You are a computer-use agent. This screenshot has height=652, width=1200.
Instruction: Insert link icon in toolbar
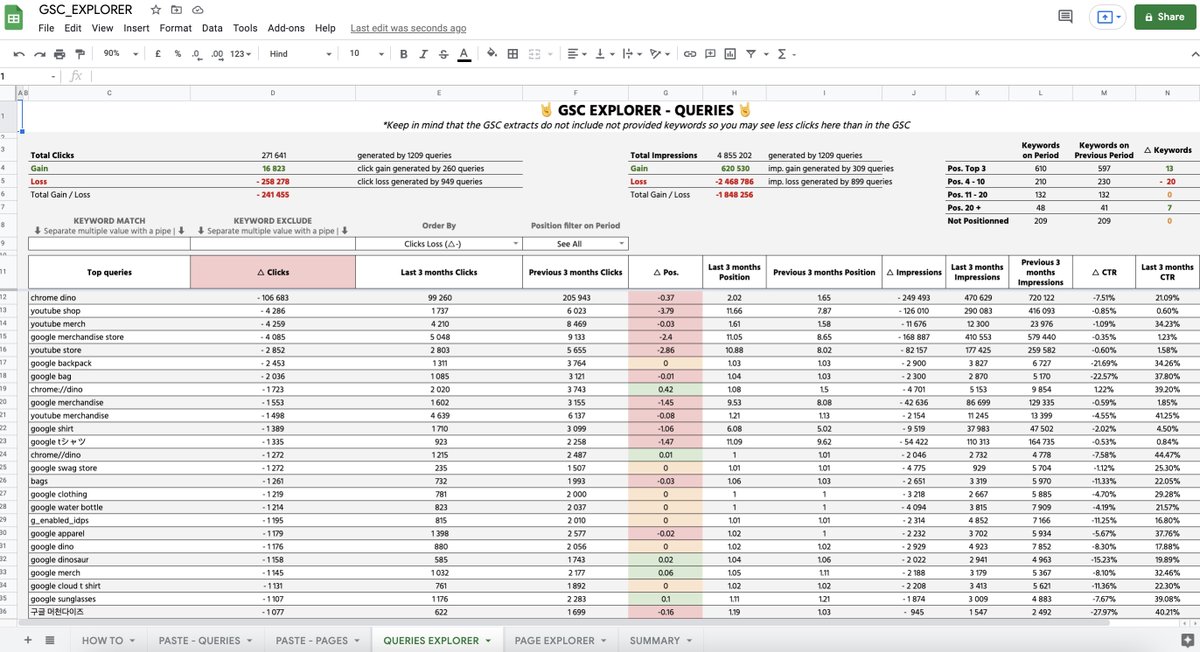[690, 54]
